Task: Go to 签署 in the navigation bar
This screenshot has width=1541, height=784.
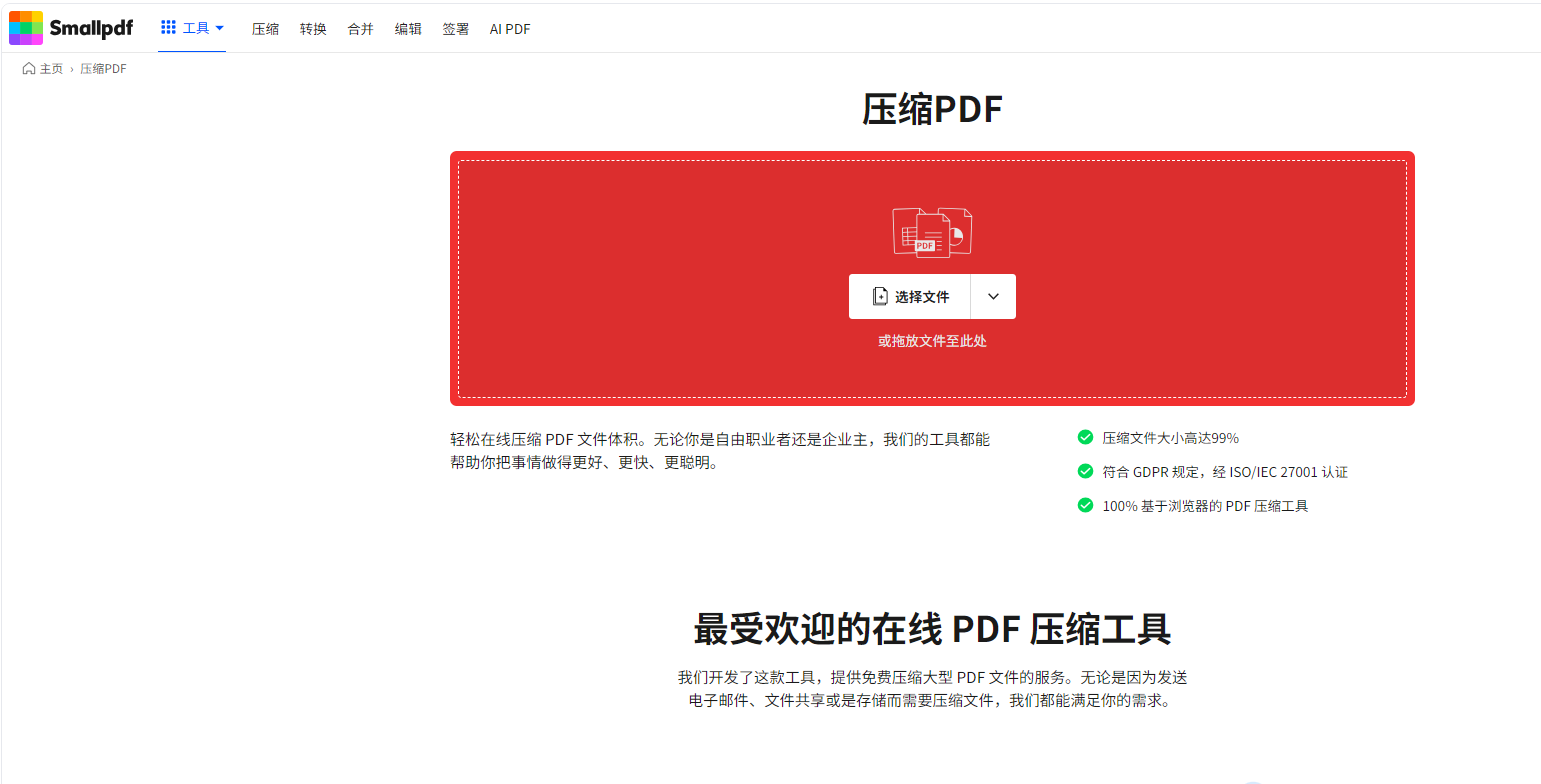Action: click(455, 29)
